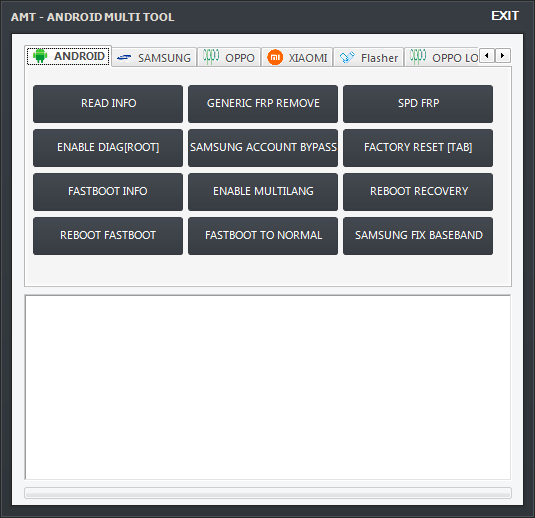This screenshot has height=518, width=535.
Task: Click ENABLE MULTILANG button
Action: pyautogui.click(x=263, y=192)
